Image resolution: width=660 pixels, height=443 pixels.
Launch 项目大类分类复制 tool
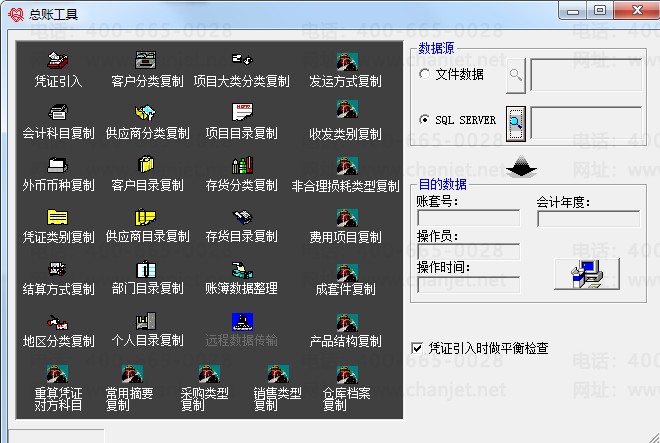(x=241, y=60)
